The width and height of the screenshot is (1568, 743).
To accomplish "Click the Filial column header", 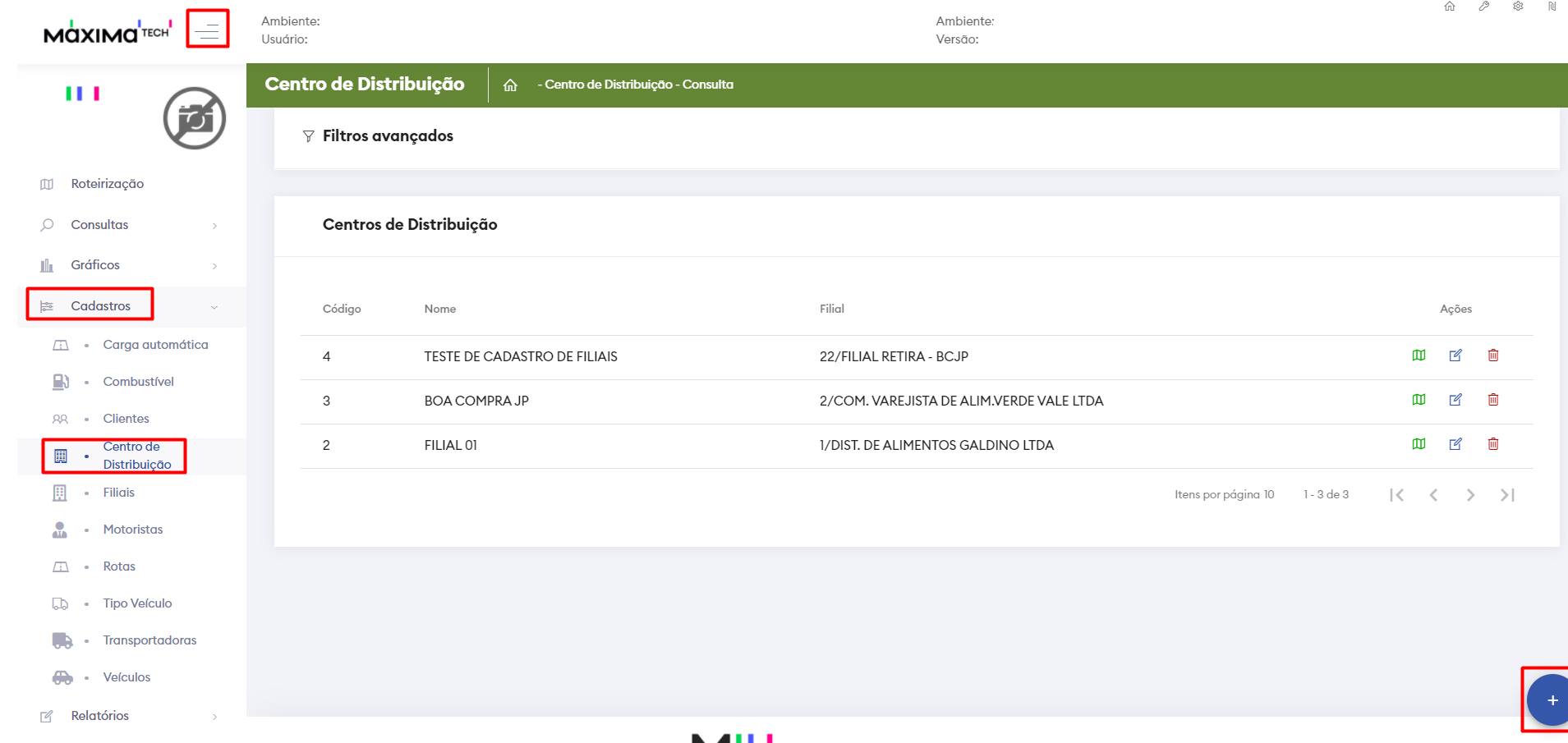I will pos(832,310).
